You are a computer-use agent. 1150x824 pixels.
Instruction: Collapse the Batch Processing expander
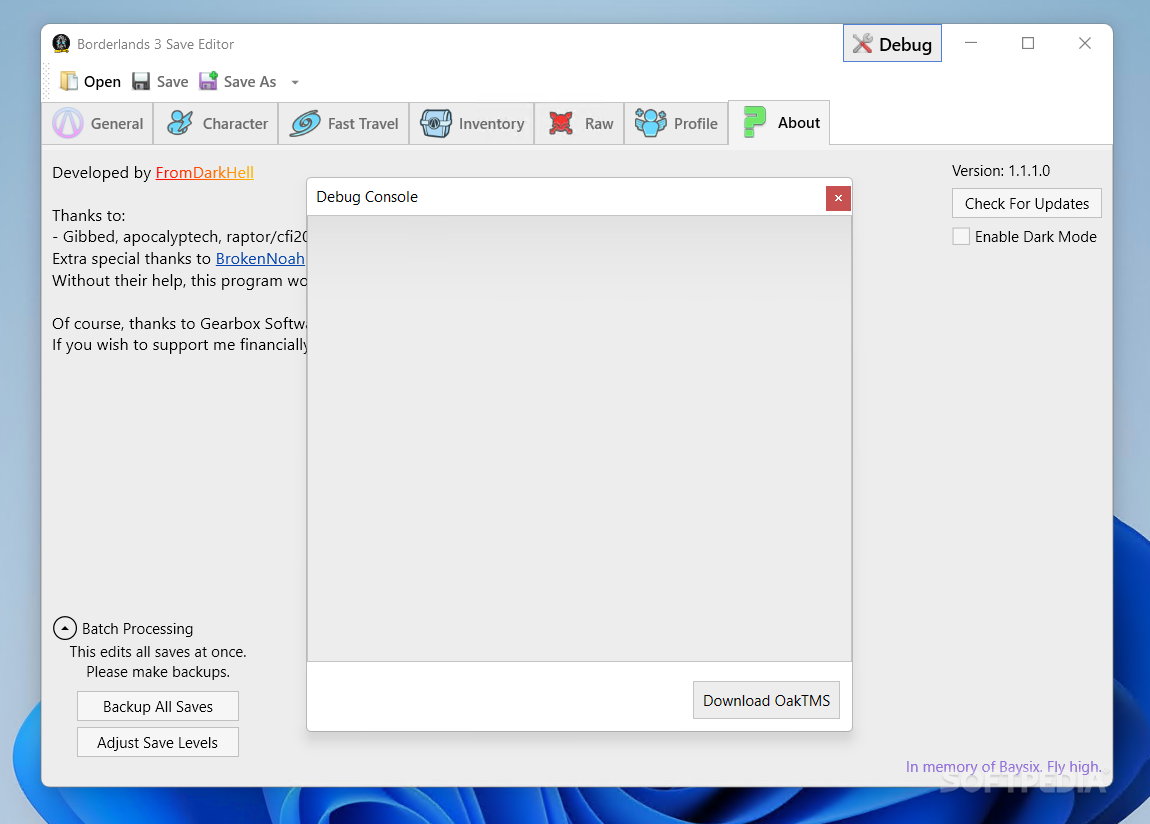pos(65,628)
